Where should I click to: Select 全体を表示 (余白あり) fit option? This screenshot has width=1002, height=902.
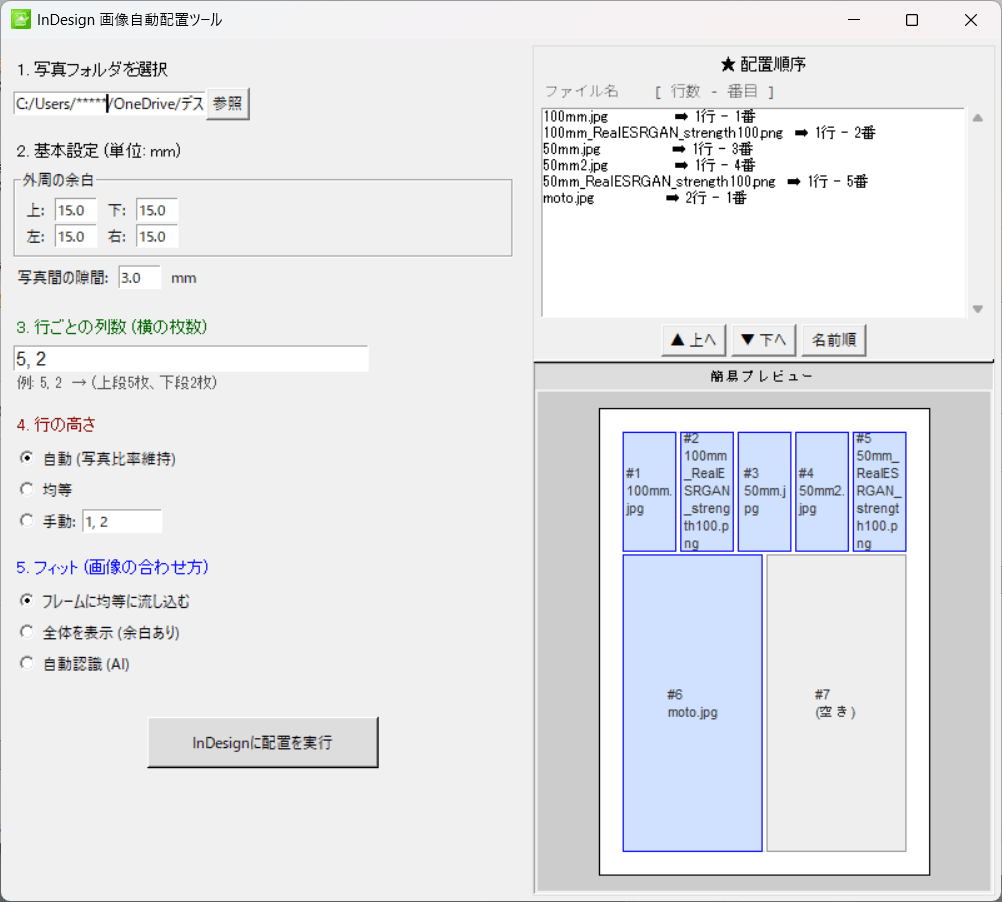(x=27, y=632)
